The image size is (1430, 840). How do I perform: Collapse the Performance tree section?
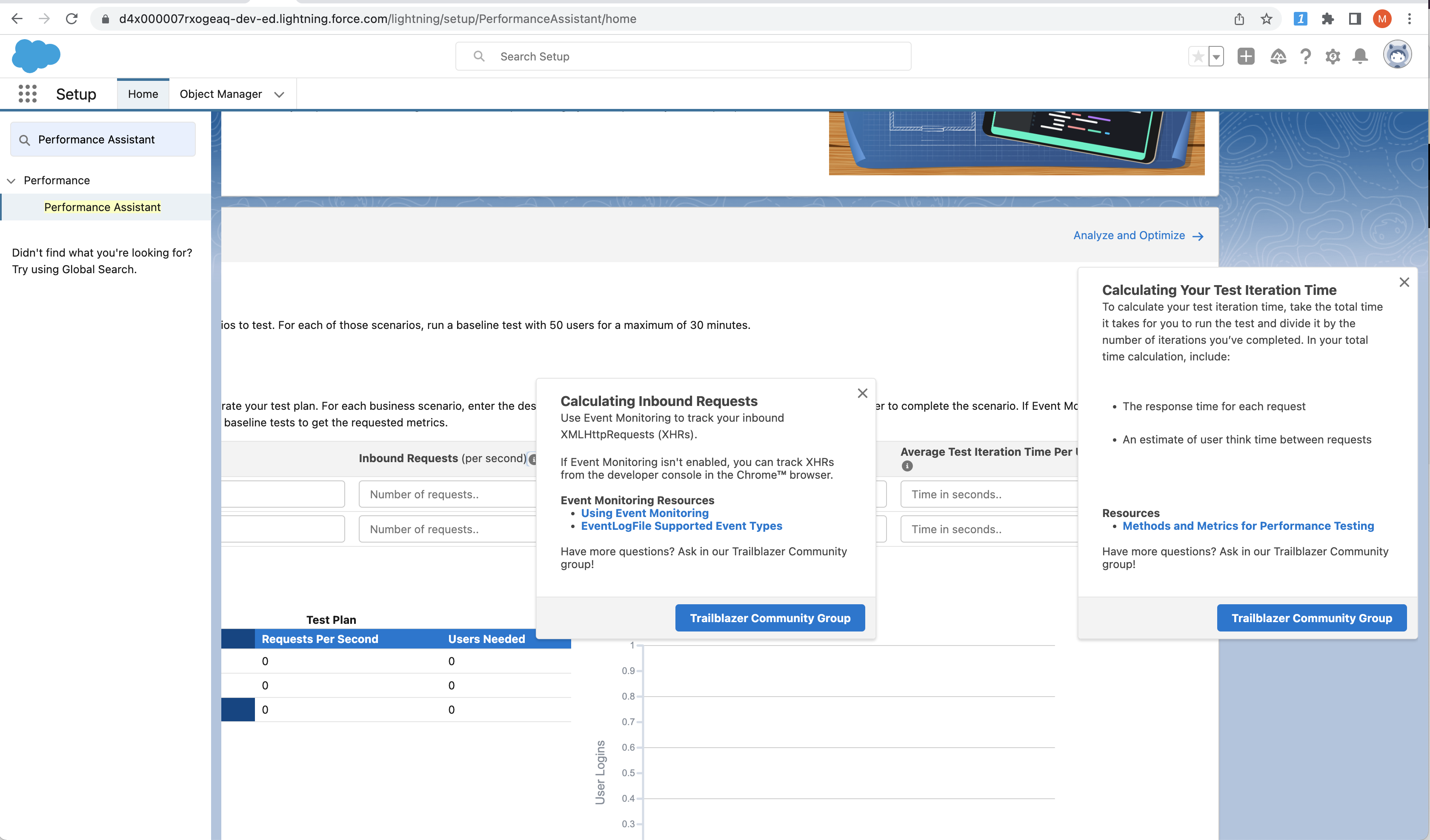(x=11, y=181)
